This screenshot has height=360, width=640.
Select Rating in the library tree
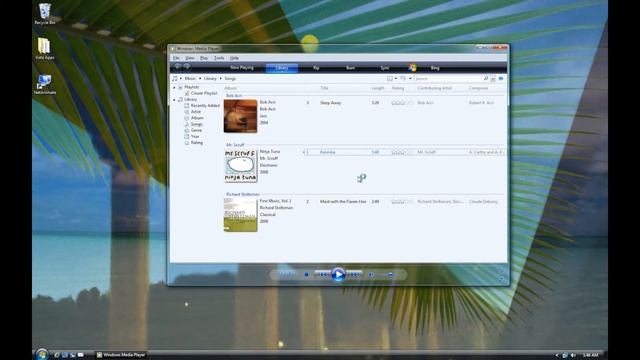click(196, 143)
